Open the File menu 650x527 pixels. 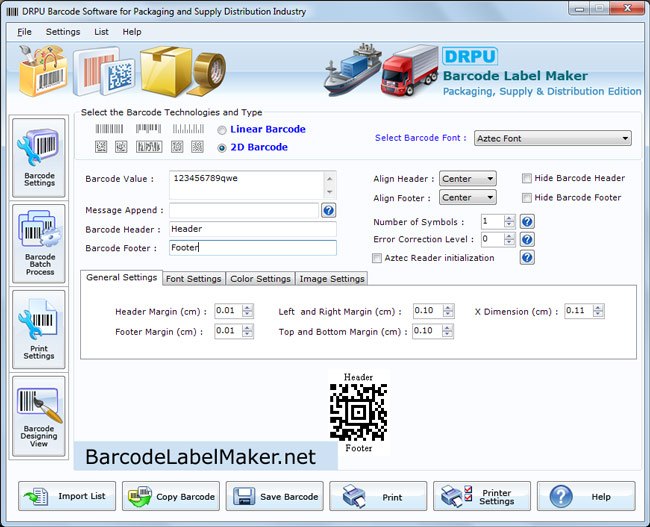[x=24, y=32]
